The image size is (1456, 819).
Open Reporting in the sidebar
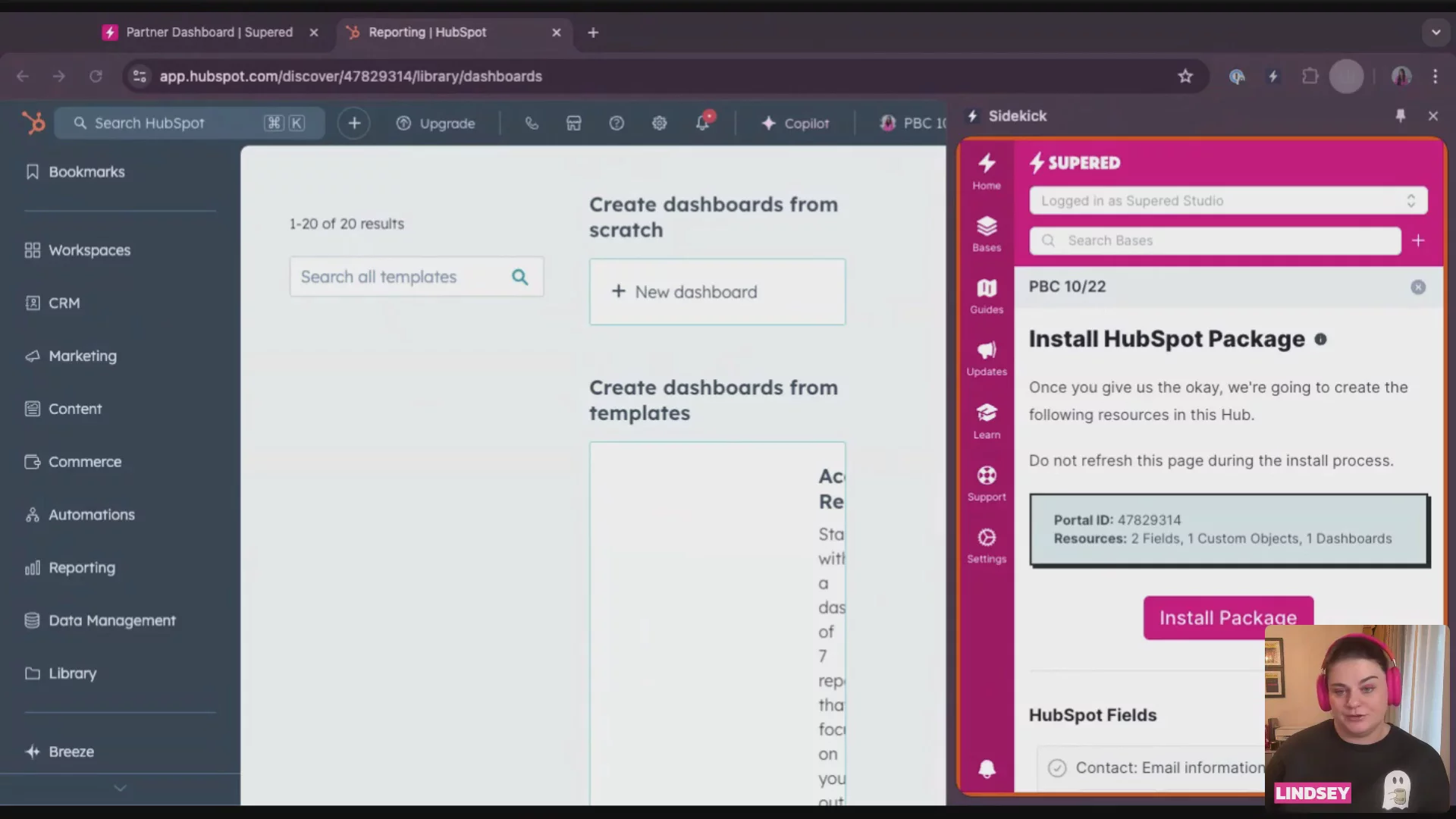tap(71, 567)
